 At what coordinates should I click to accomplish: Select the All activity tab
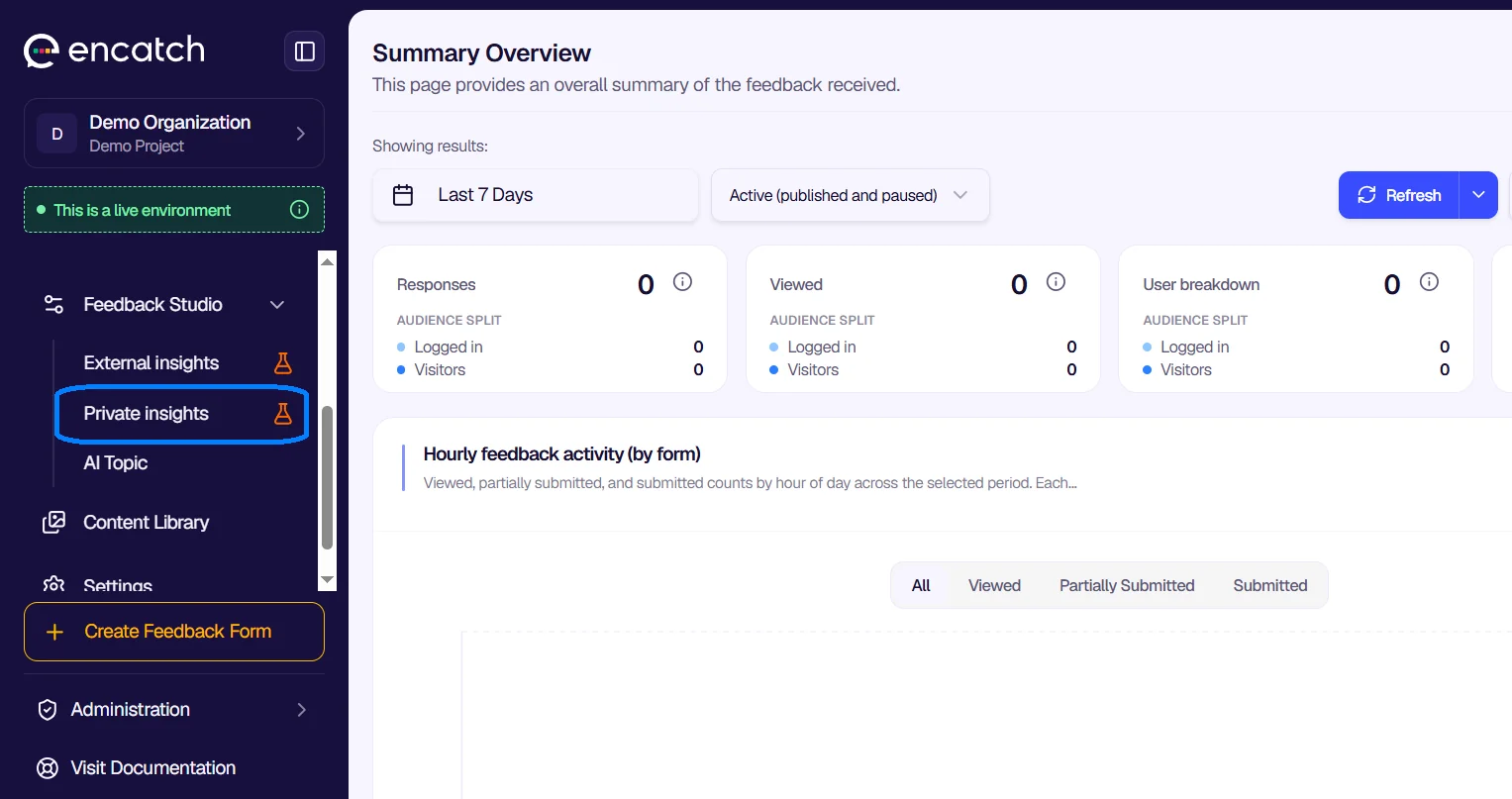click(x=921, y=585)
